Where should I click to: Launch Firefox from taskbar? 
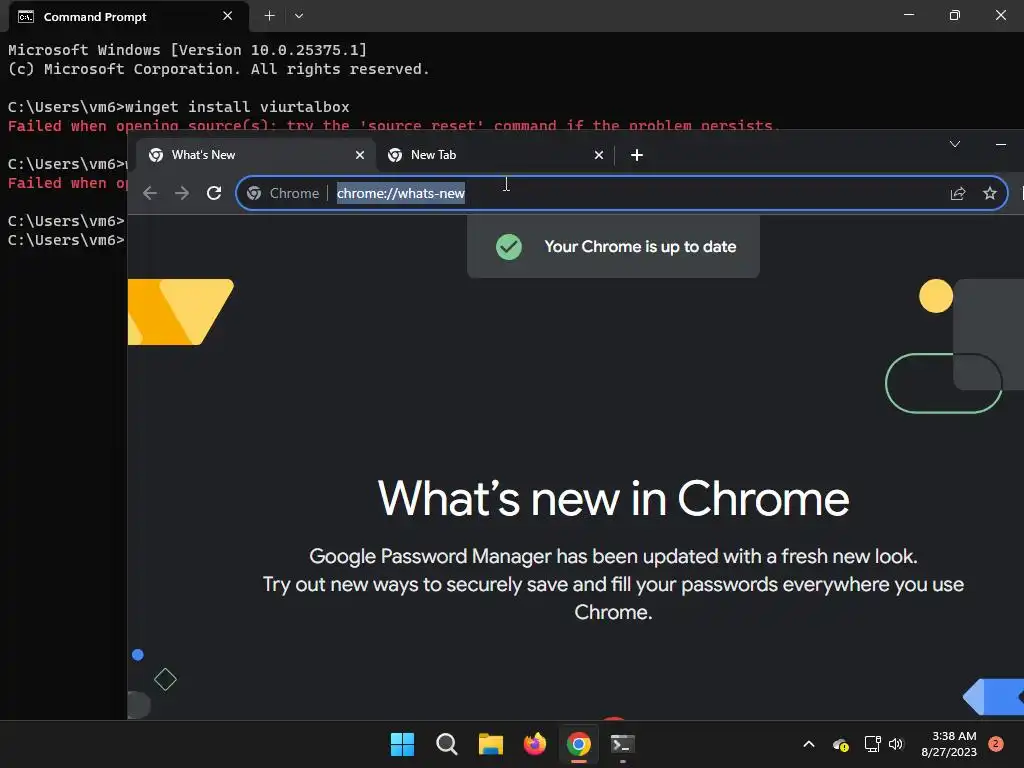(x=535, y=744)
